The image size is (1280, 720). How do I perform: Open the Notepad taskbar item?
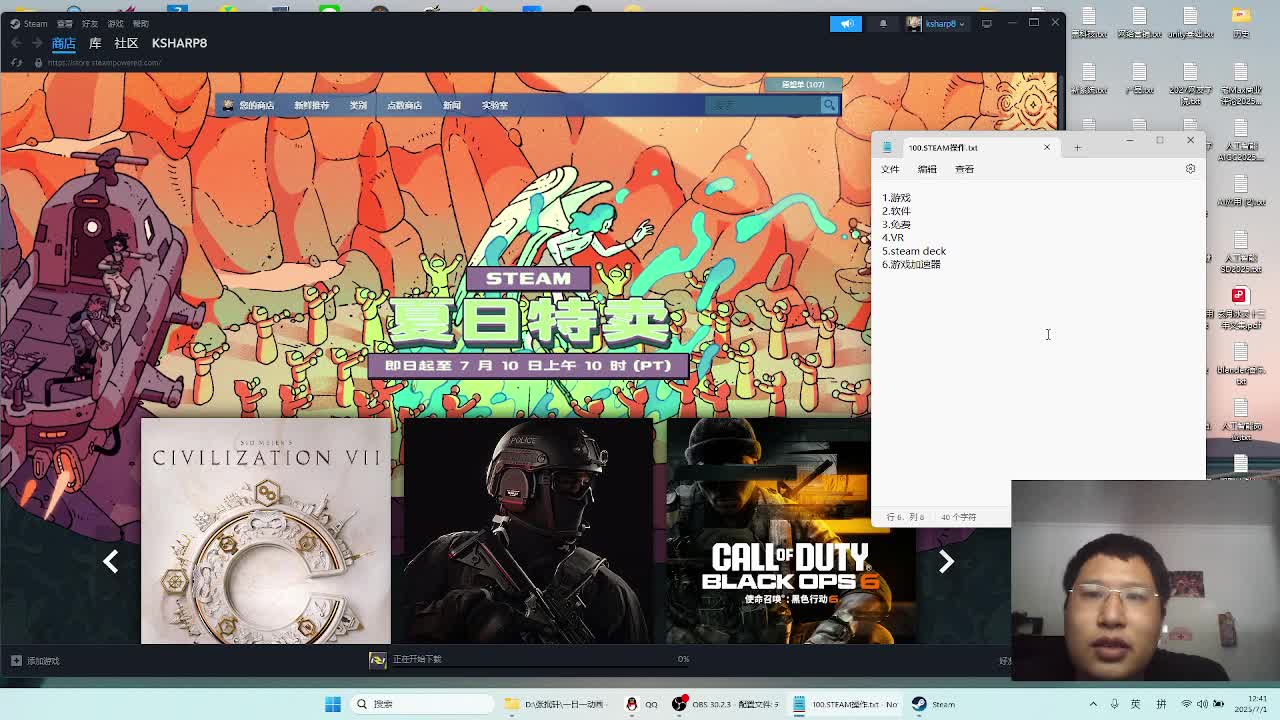click(846, 704)
